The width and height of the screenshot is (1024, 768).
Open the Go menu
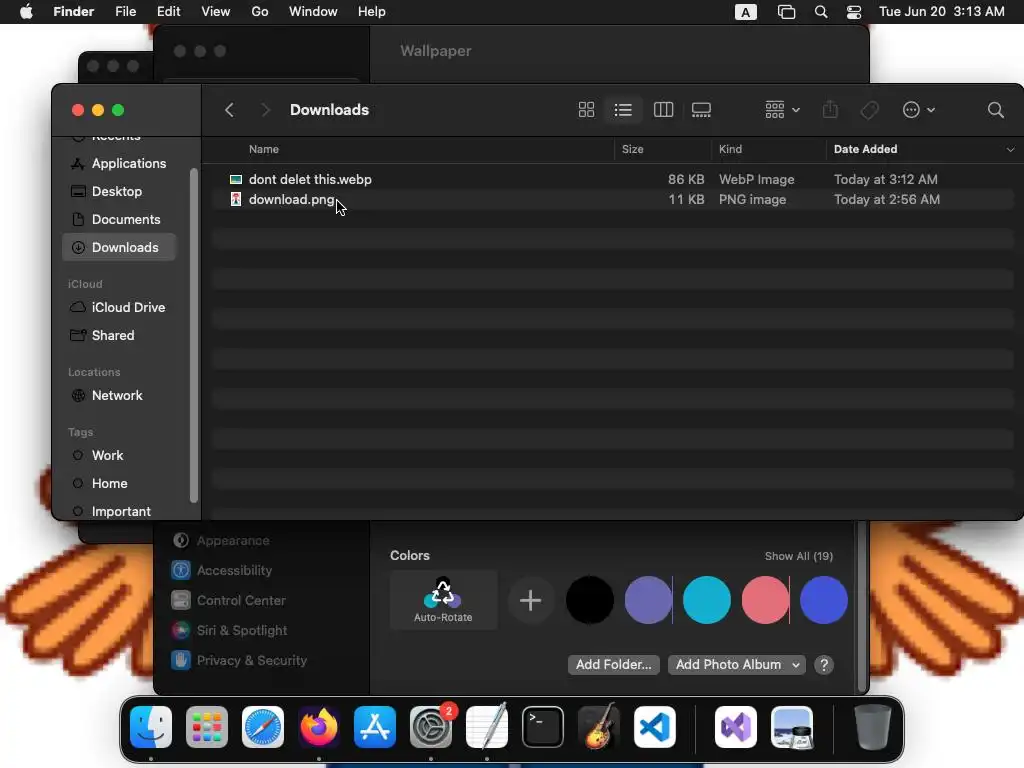click(260, 11)
